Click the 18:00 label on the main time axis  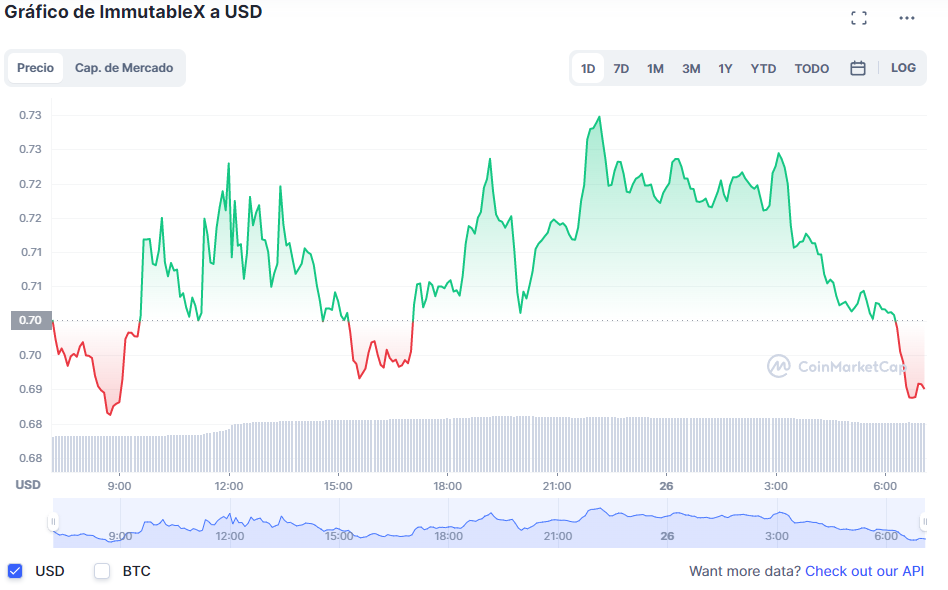pos(447,486)
